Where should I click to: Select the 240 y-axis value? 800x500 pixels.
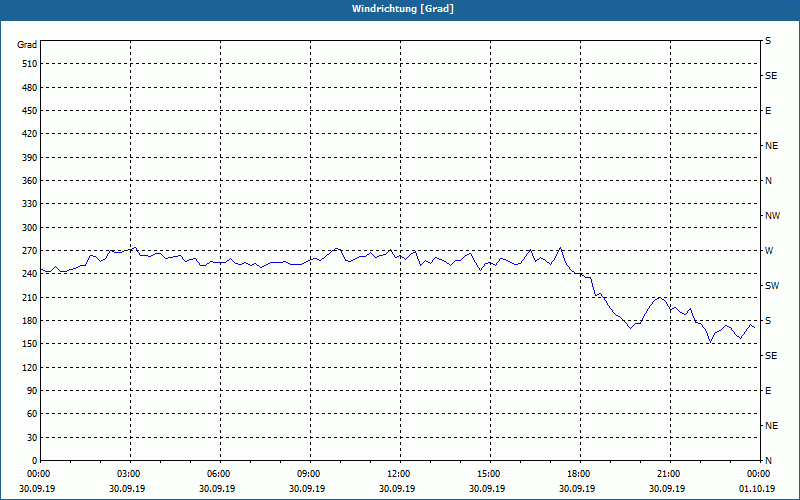[x=30, y=274]
